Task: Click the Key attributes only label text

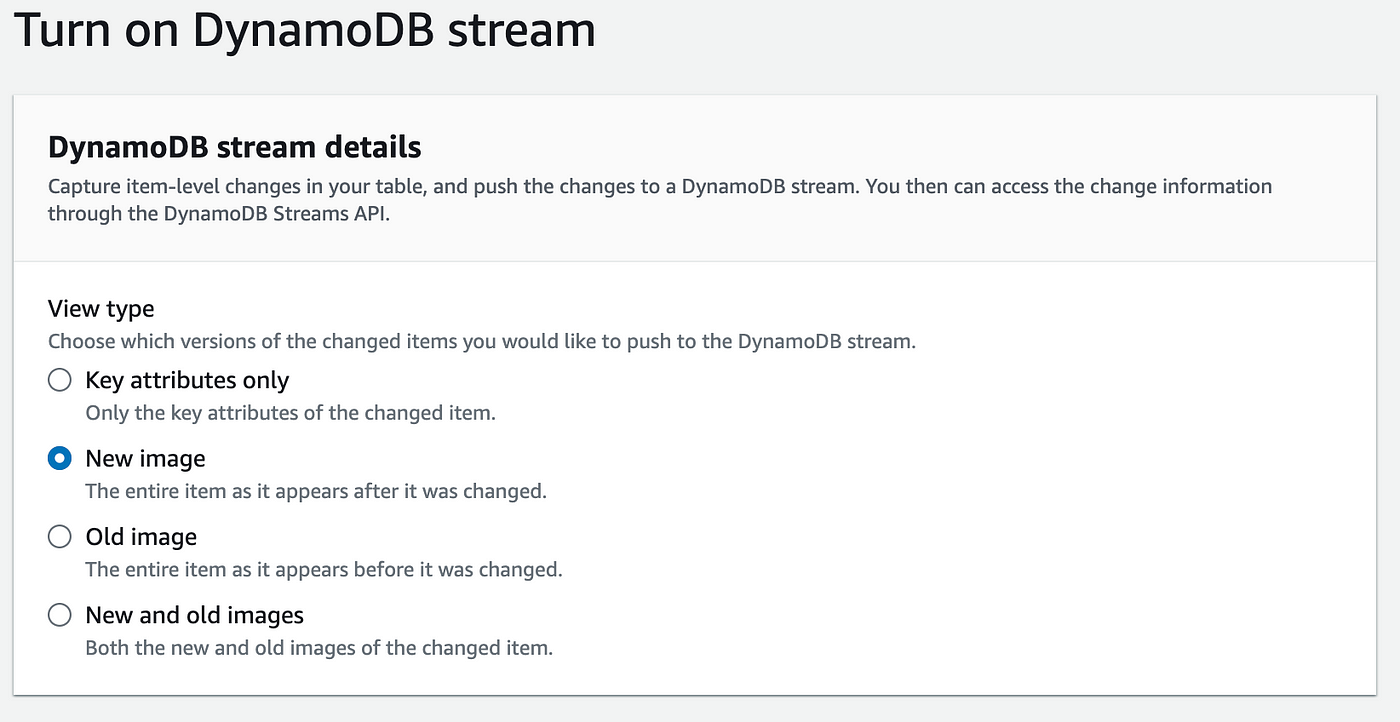Action: coord(187,380)
